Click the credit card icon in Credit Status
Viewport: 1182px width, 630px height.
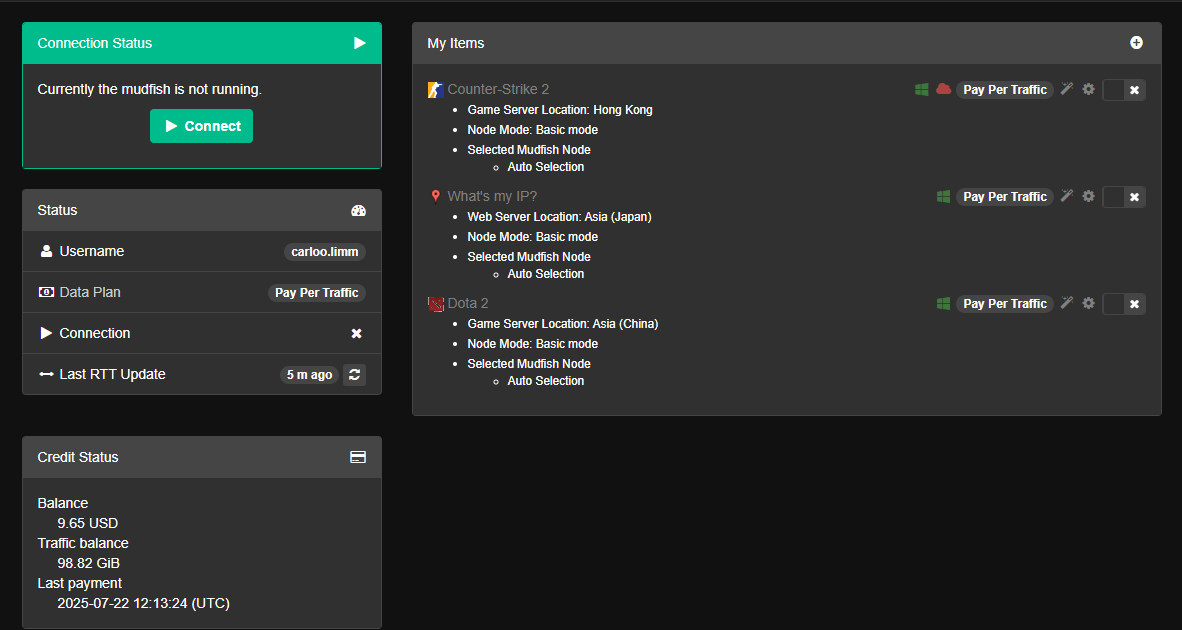tap(358, 457)
